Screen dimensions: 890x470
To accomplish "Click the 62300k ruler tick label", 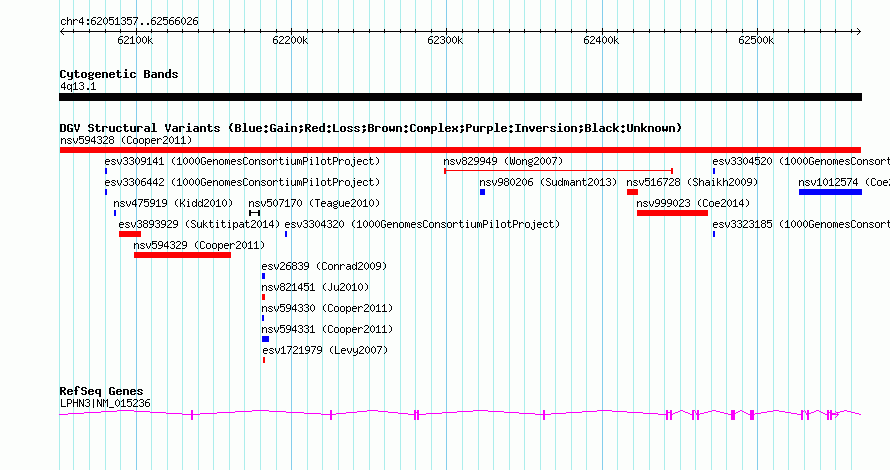I will click(x=445, y=40).
